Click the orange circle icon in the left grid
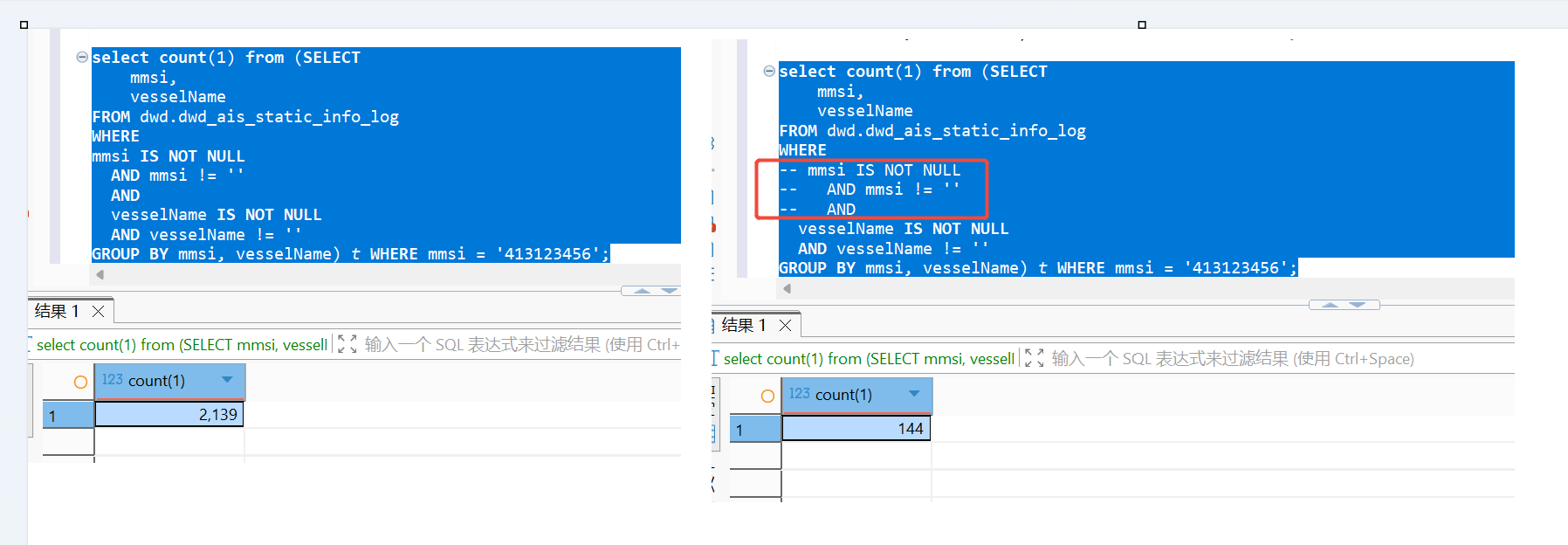This screenshot has width=1568, height=545. (80, 382)
